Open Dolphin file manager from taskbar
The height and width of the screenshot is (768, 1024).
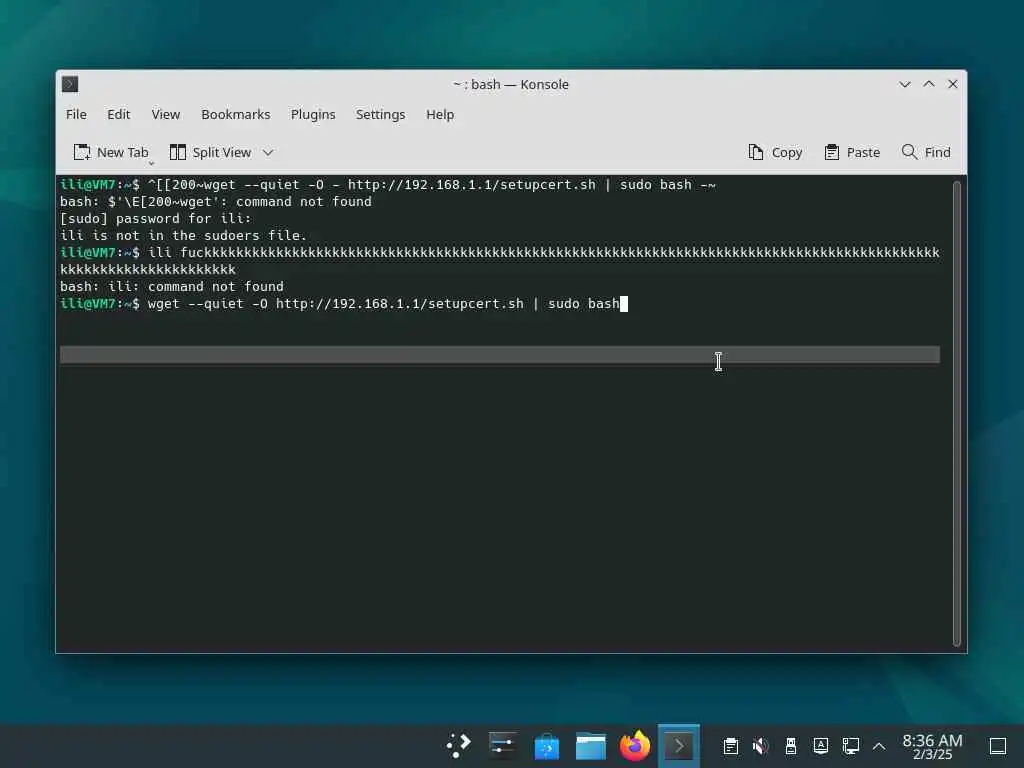[590, 746]
